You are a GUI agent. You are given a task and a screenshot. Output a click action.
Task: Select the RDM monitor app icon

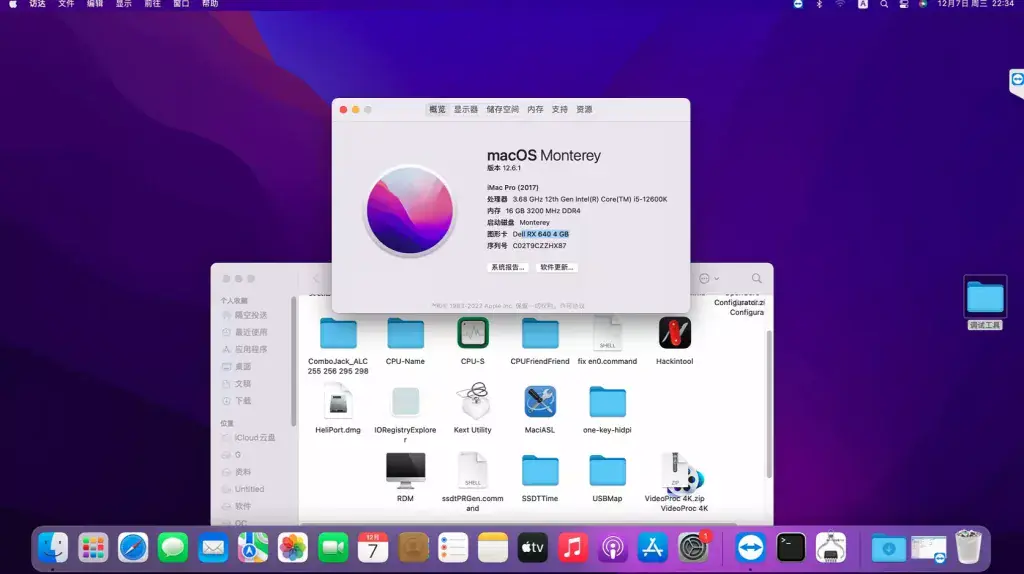pyautogui.click(x=405, y=470)
